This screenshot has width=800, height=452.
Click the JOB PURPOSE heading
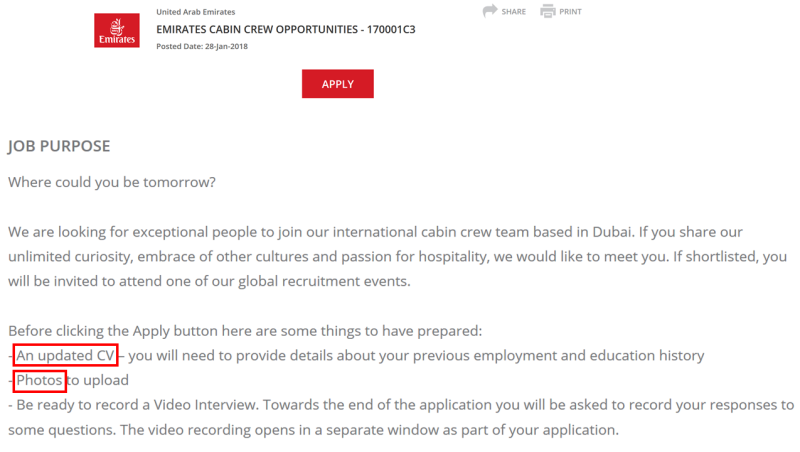coord(59,146)
